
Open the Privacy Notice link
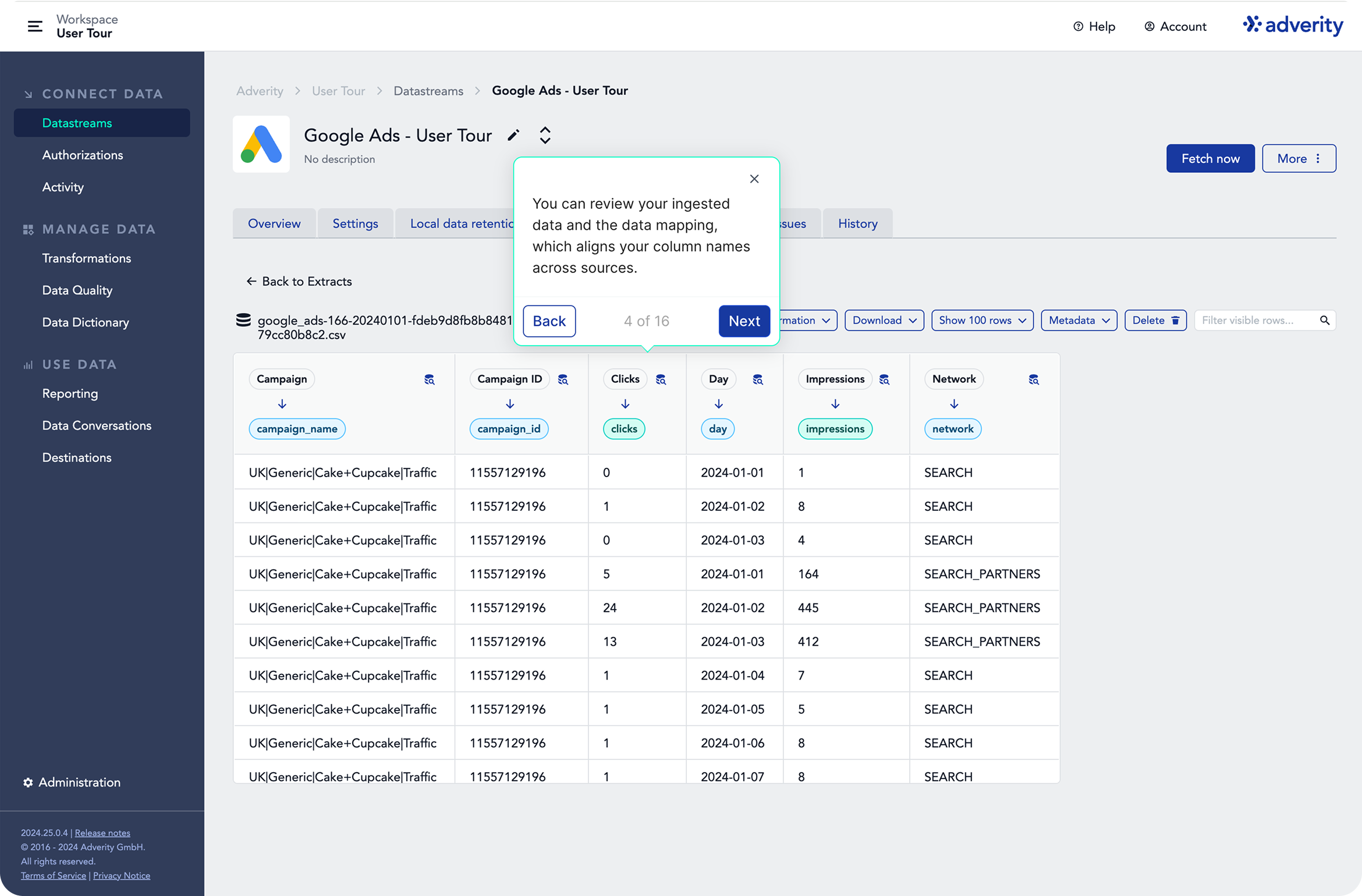122,876
